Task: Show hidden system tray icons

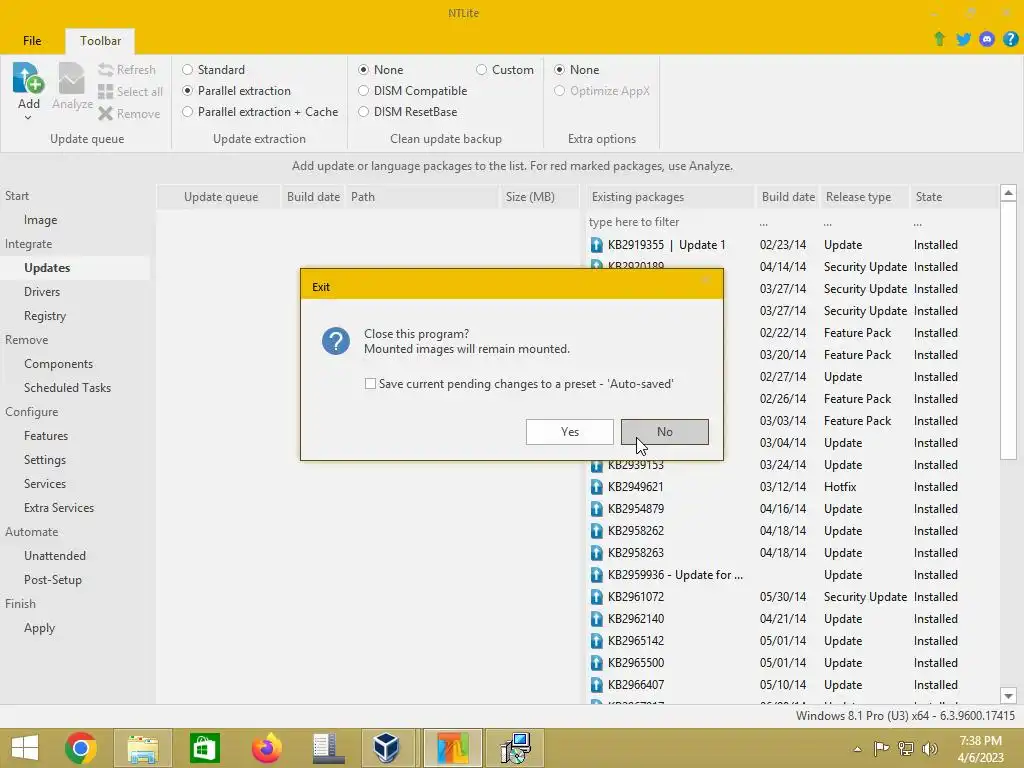Action: [857, 749]
